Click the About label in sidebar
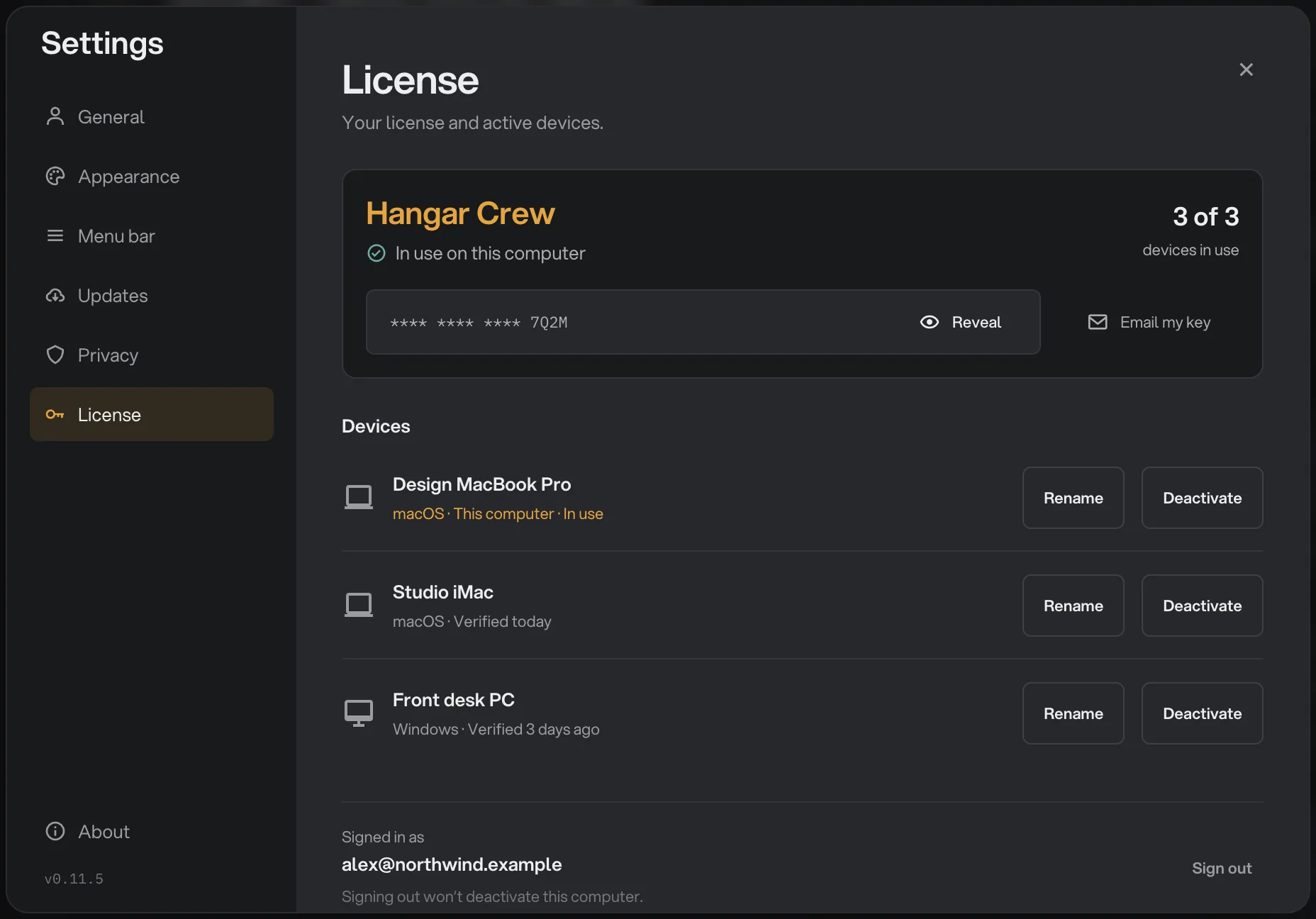 coord(104,832)
